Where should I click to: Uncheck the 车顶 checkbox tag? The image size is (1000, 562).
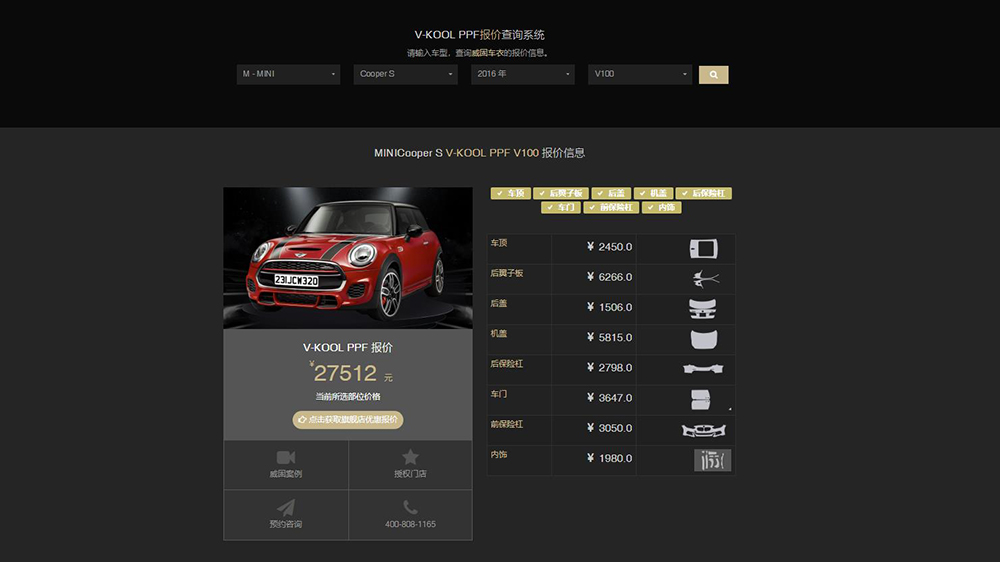(511, 193)
